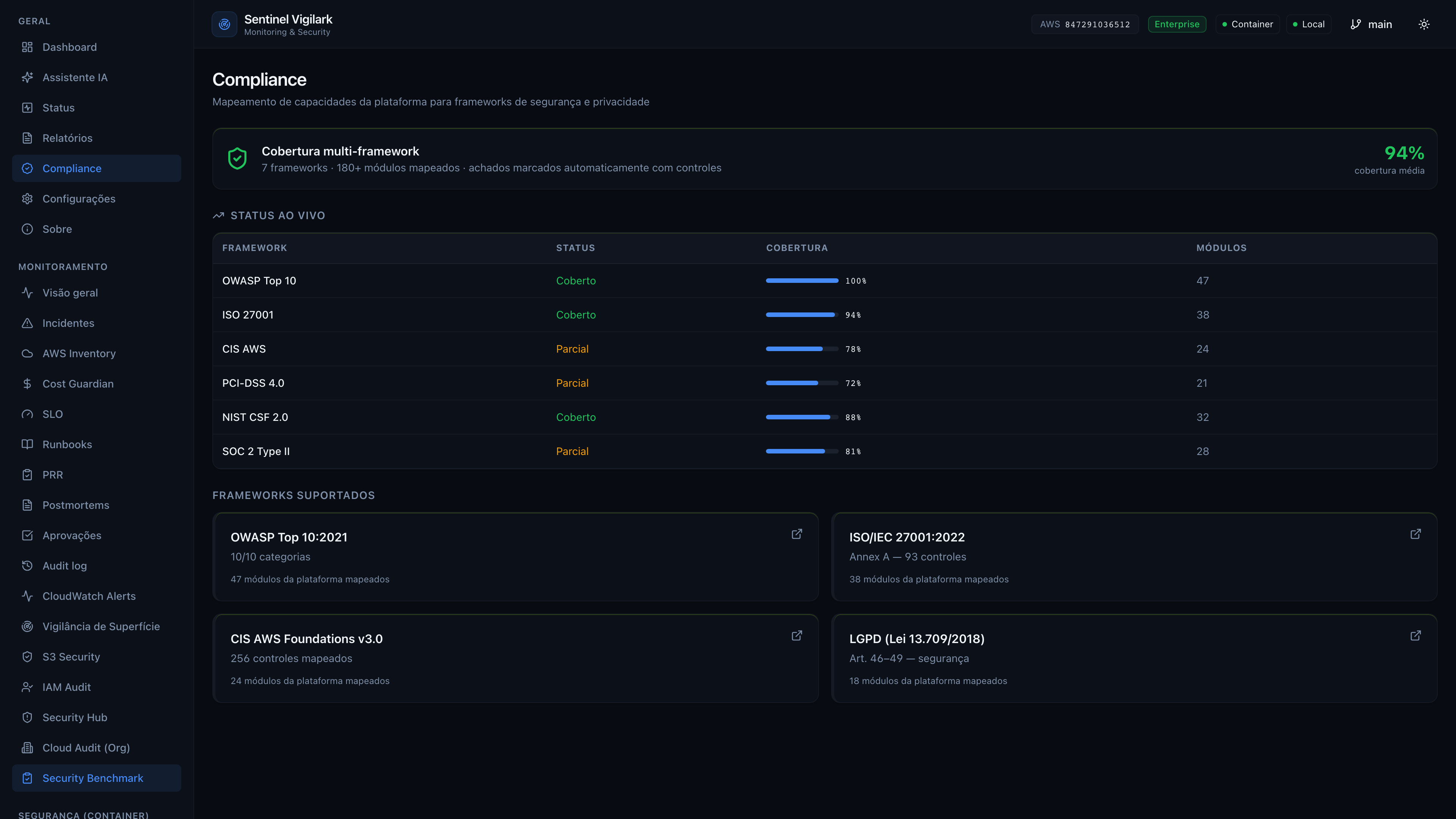Click the Audit log history icon
The image size is (1456, 819).
[27, 566]
